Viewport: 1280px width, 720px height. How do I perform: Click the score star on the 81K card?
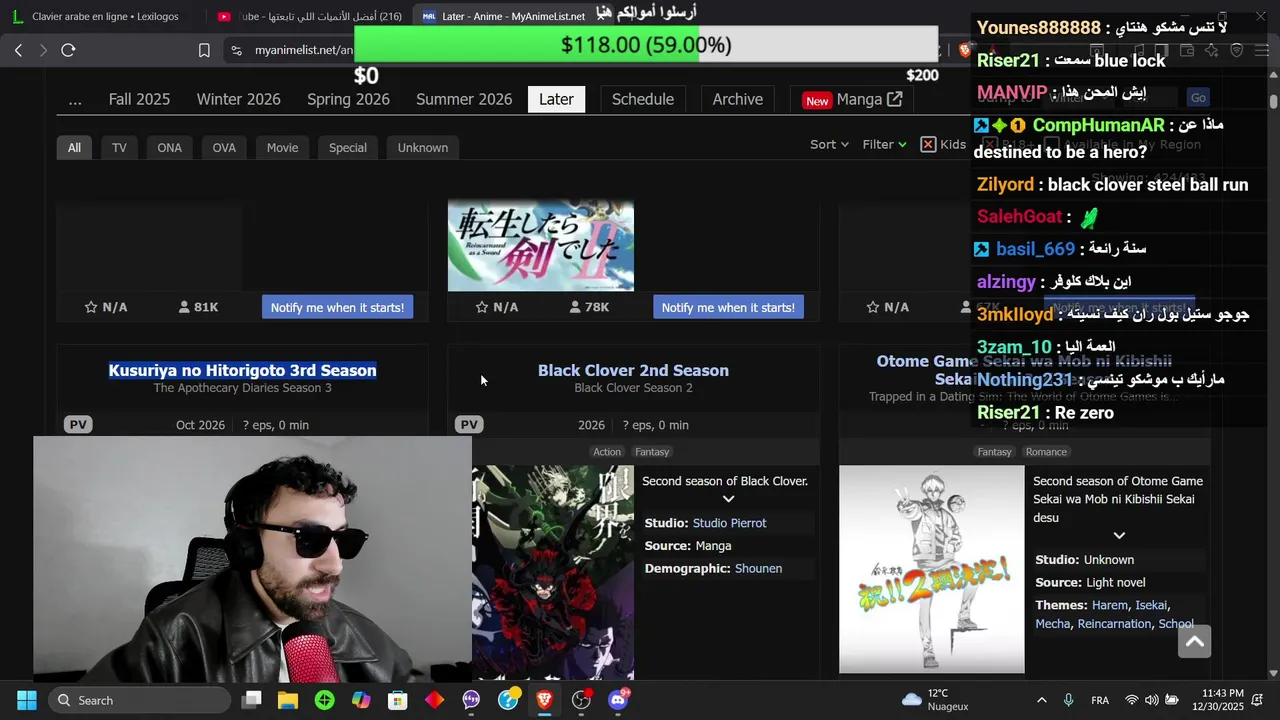[91, 307]
